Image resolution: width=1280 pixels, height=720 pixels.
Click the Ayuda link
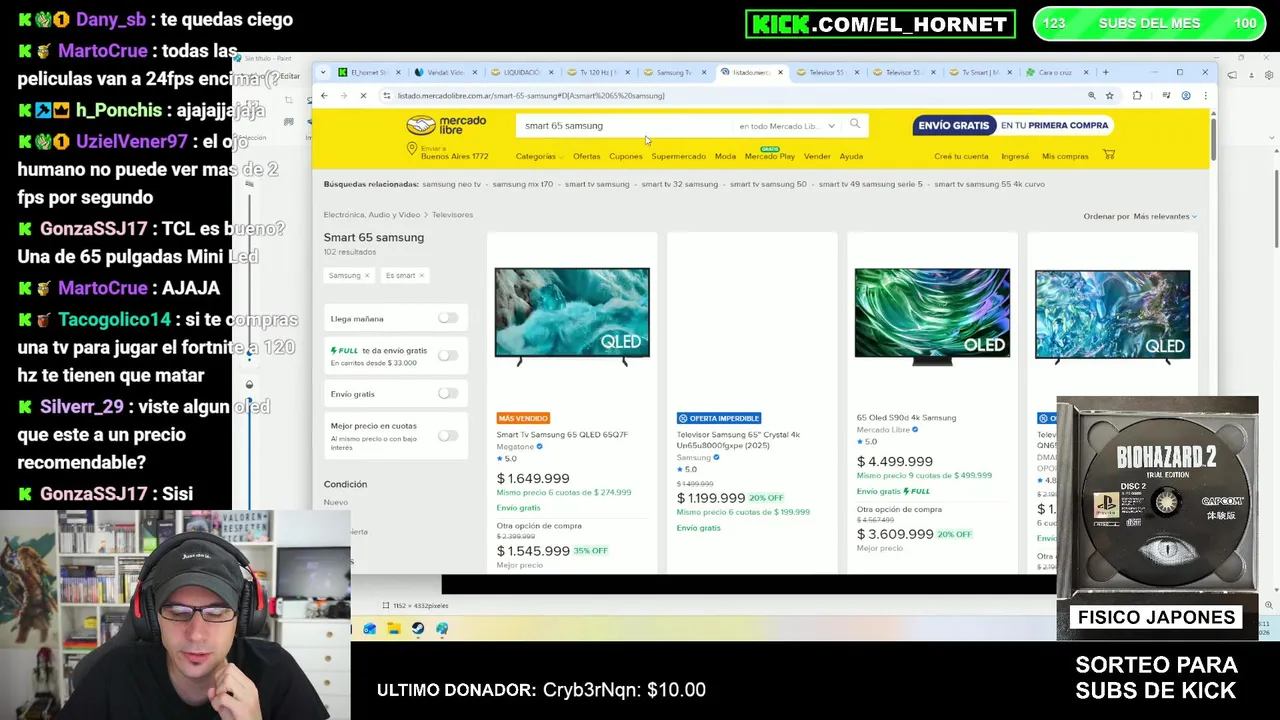tap(851, 156)
